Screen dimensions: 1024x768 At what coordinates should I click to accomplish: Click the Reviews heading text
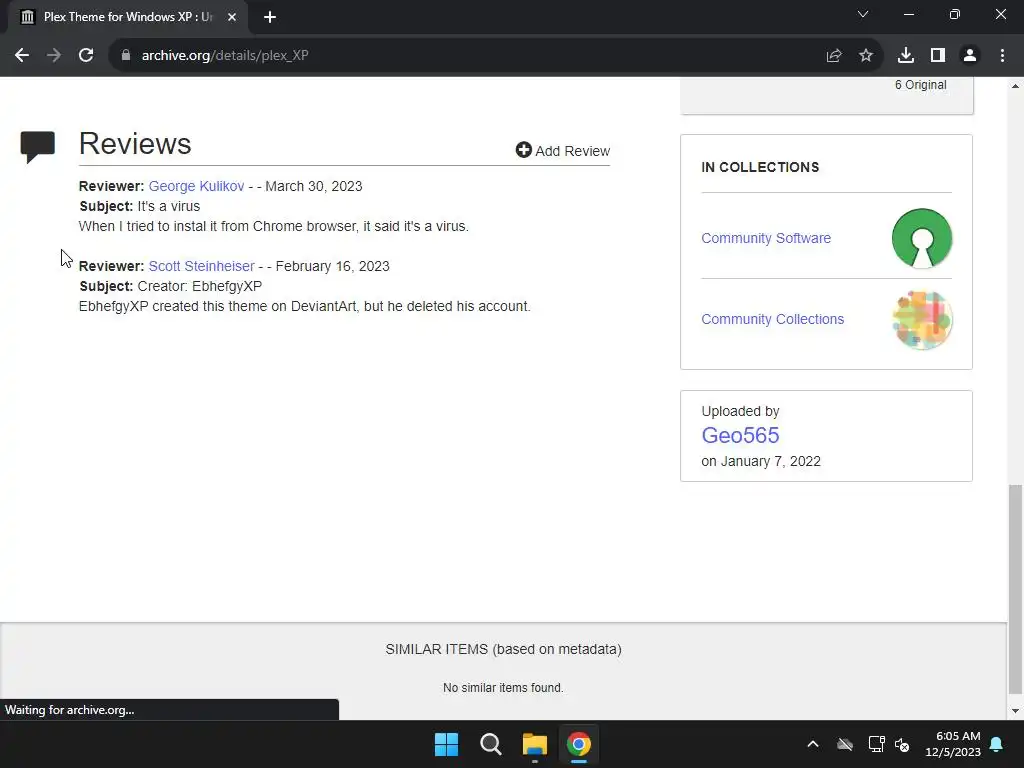pyautogui.click(x=135, y=144)
